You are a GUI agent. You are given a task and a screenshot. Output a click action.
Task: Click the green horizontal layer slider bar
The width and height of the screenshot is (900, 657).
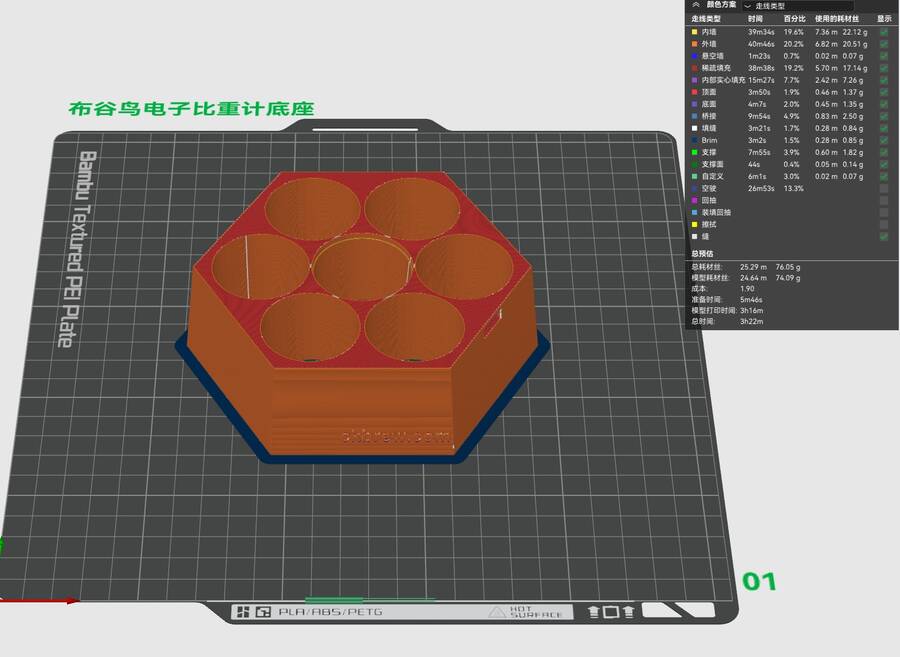point(370,599)
